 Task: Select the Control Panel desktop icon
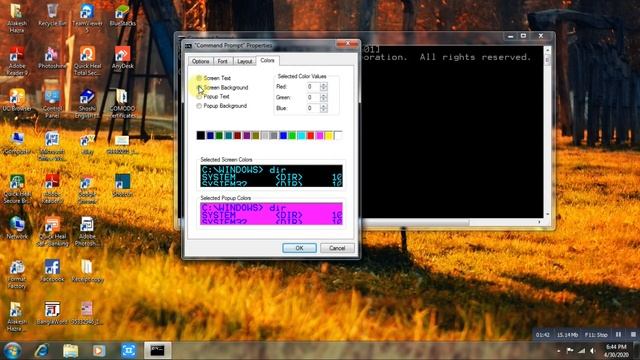[x=52, y=104]
